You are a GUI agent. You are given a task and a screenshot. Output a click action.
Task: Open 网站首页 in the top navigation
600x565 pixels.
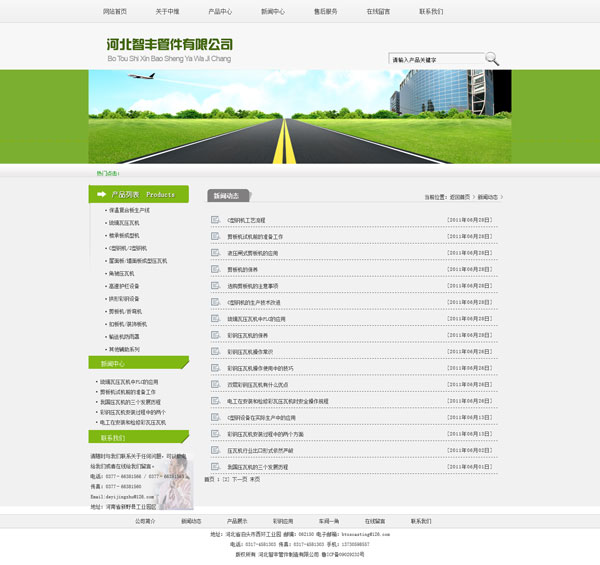click(x=115, y=11)
